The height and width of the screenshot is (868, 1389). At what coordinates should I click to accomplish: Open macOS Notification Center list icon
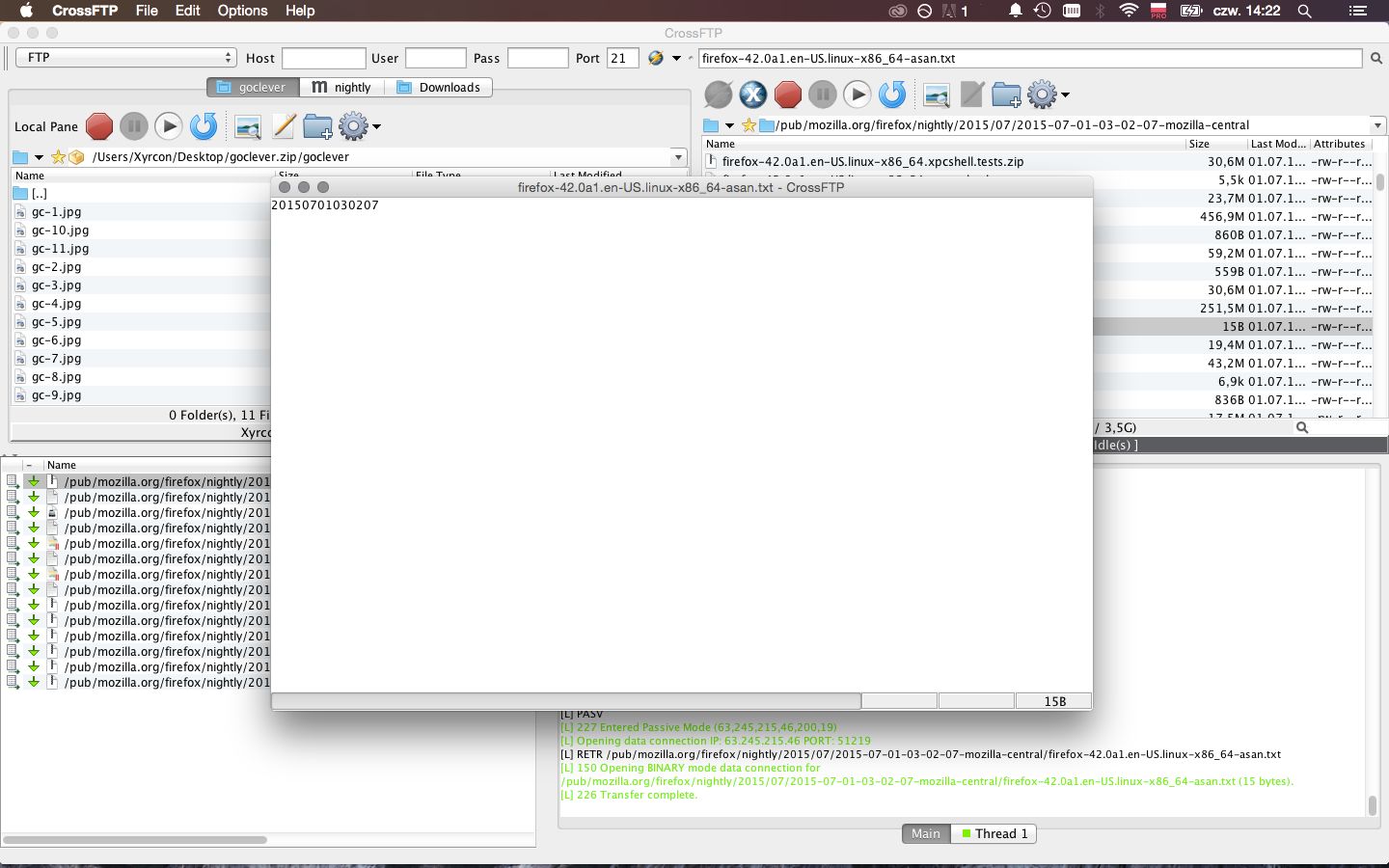(x=1358, y=11)
